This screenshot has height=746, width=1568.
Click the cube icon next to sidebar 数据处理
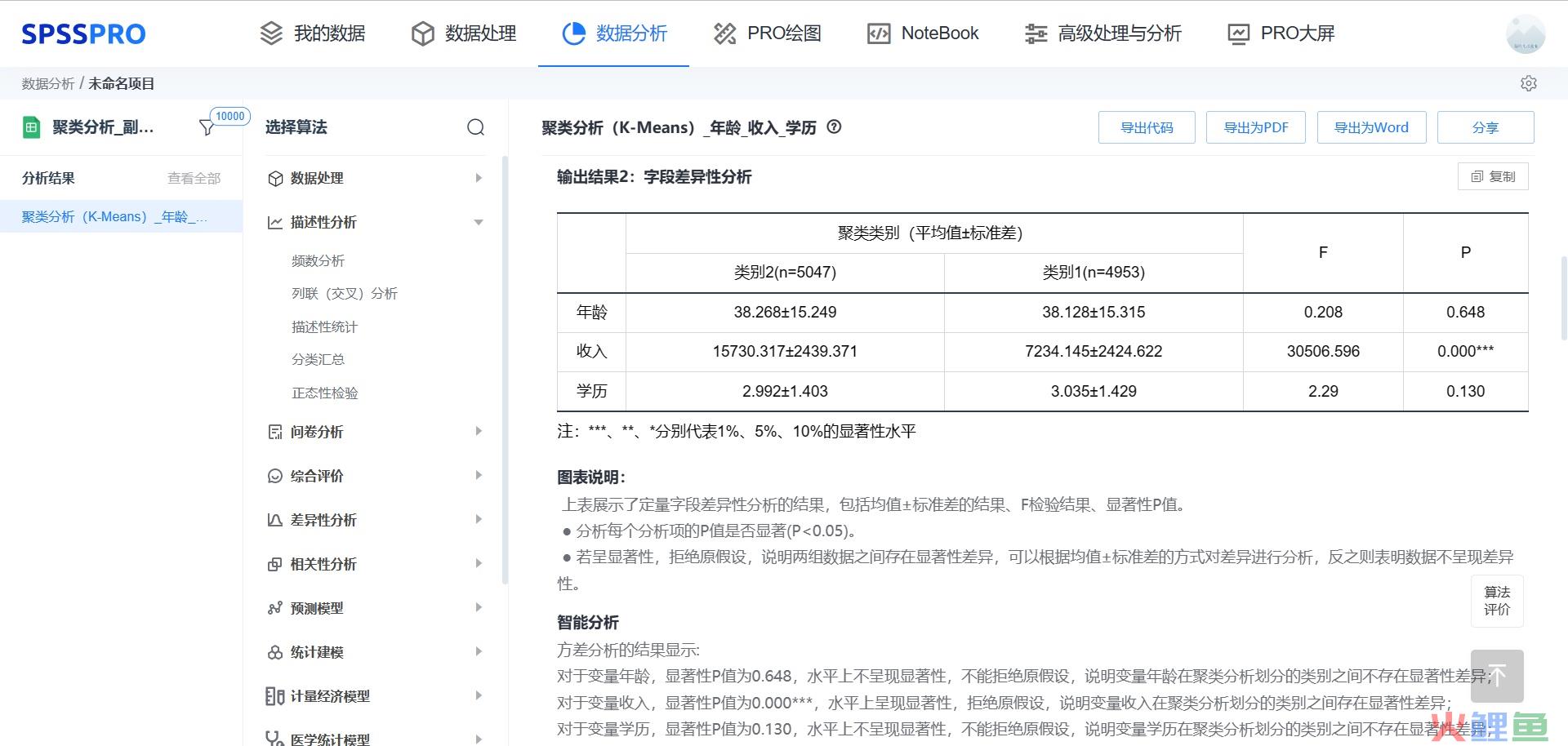pos(275,178)
